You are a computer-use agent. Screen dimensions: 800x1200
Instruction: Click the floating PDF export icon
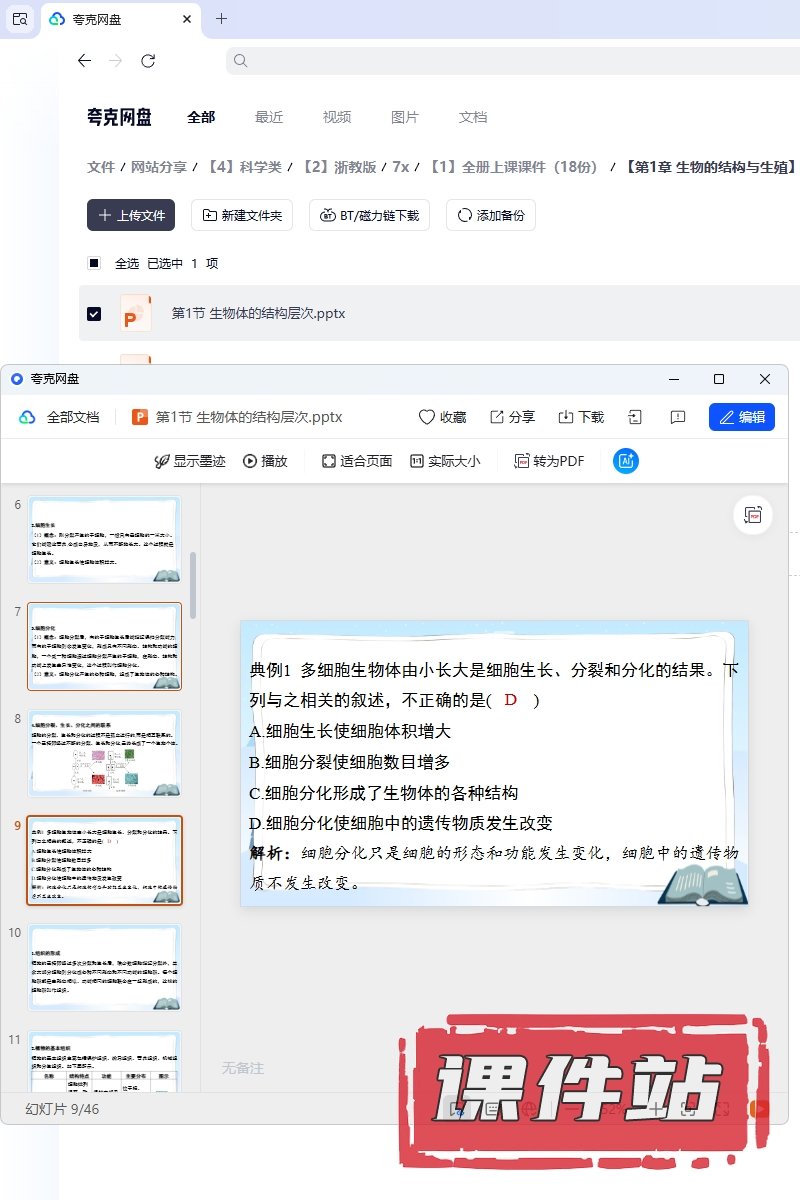pos(753,515)
